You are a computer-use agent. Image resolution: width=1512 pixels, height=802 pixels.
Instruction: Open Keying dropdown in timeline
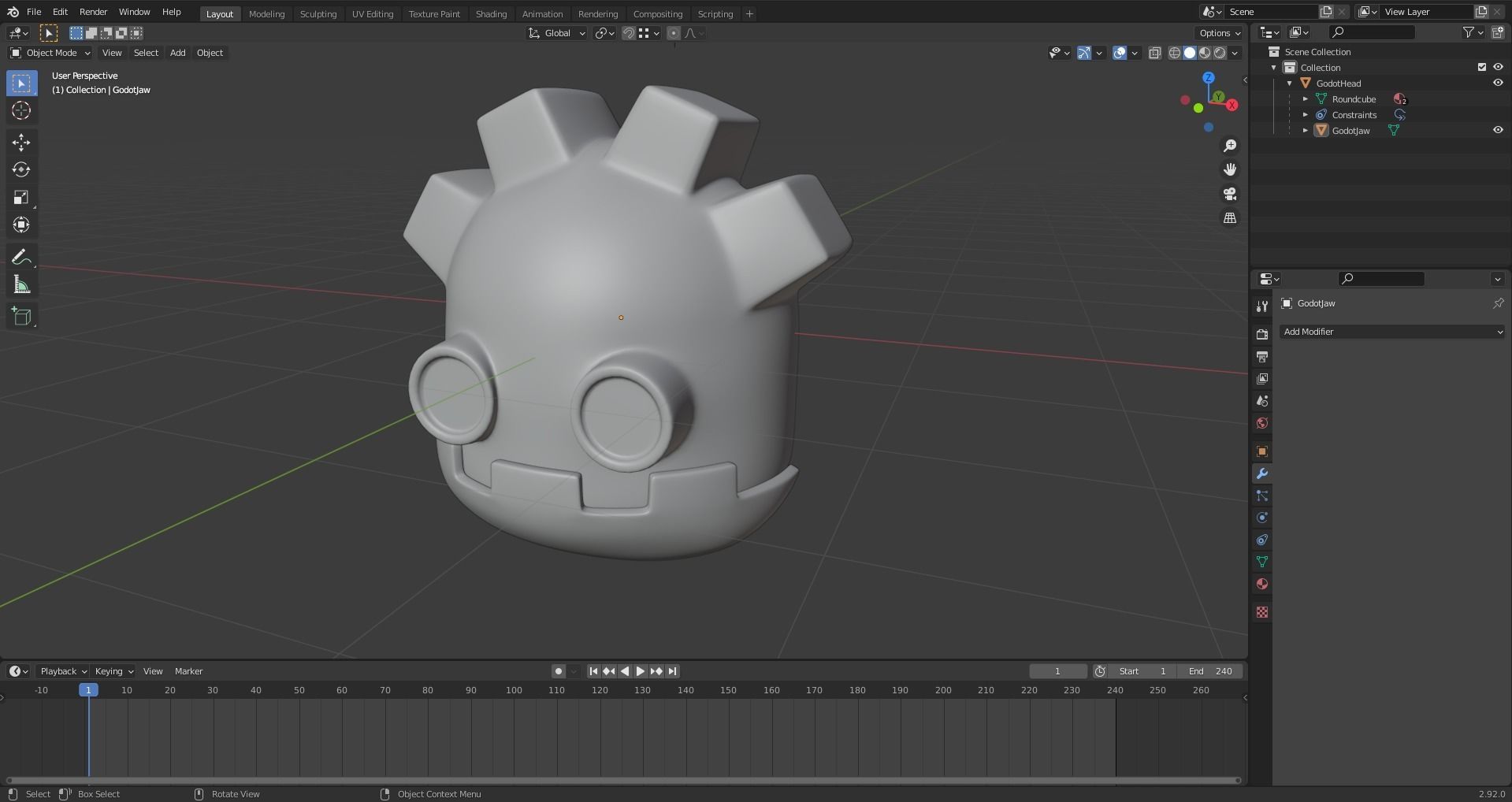tap(113, 671)
